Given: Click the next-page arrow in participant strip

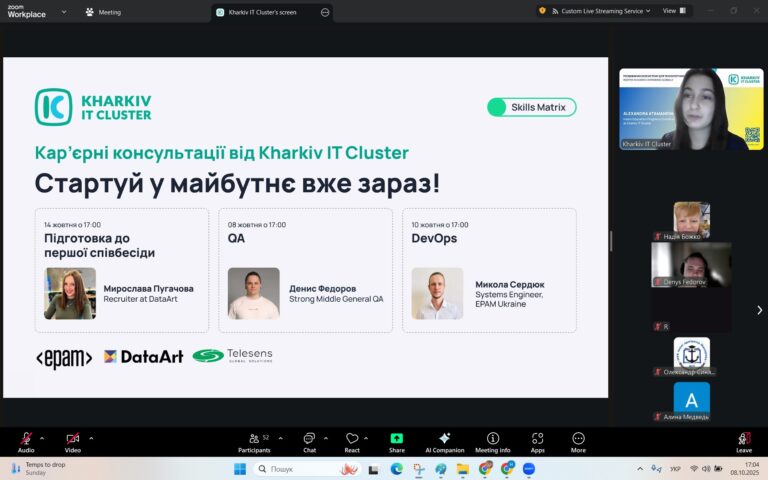Looking at the screenshot, I should coord(760,310).
